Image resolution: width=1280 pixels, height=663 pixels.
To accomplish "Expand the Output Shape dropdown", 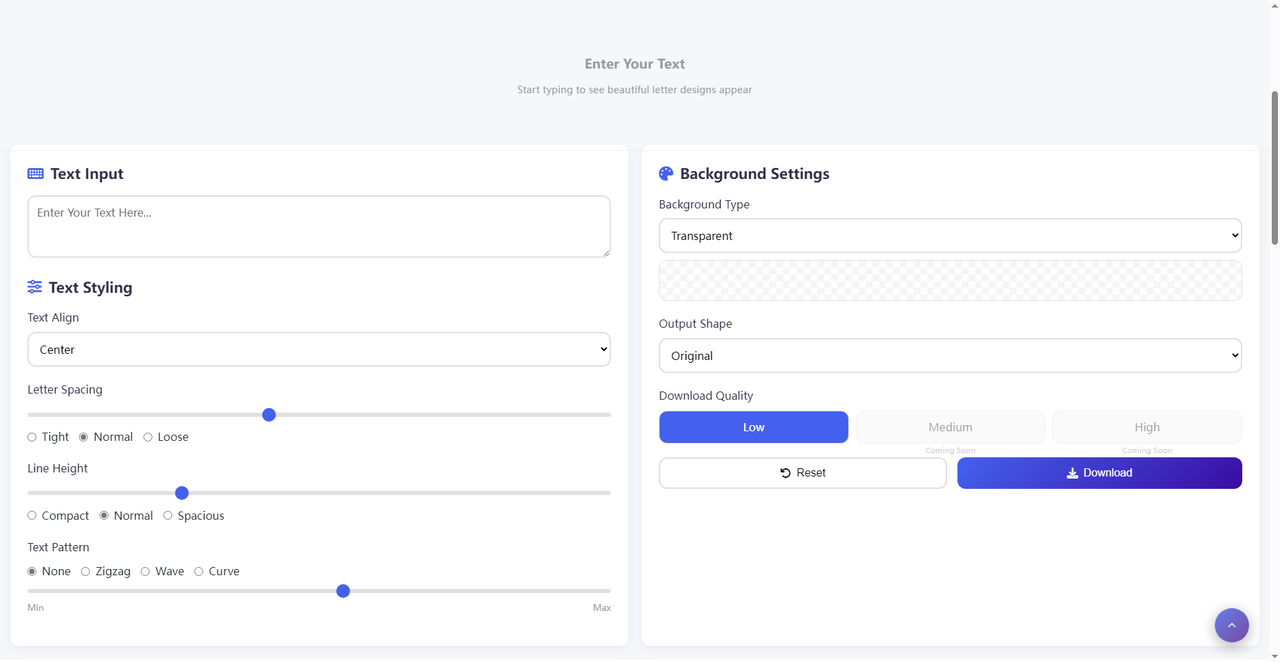I will coord(949,356).
